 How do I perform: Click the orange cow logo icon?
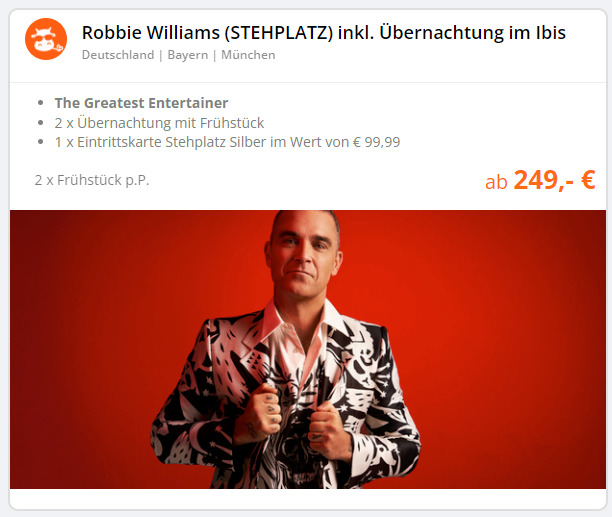(46, 39)
